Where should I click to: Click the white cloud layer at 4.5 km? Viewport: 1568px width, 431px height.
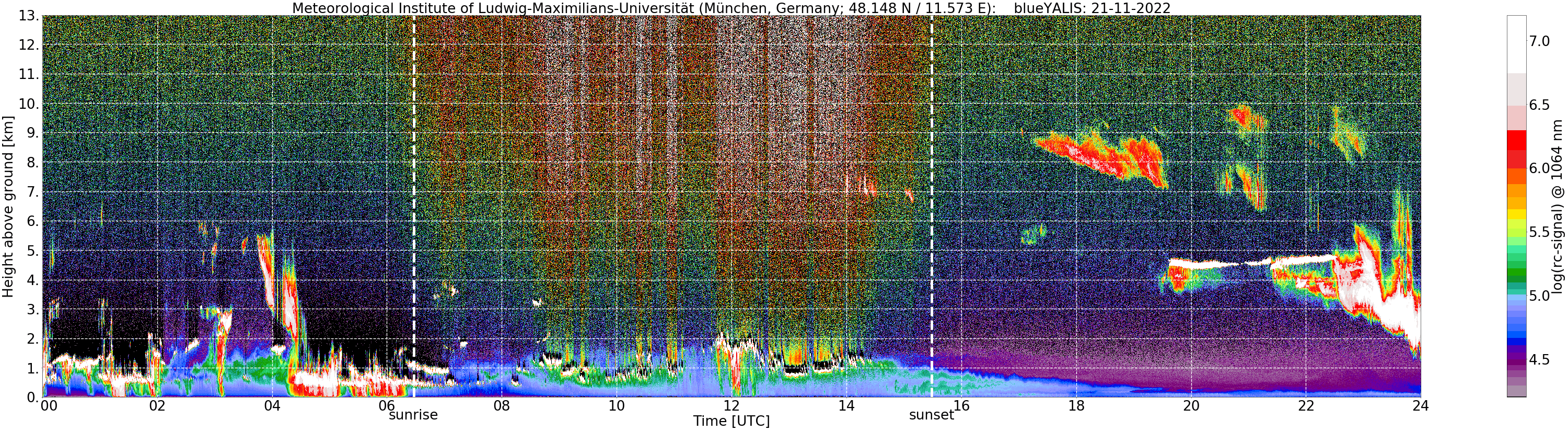pyautogui.click(x=1251, y=263)
